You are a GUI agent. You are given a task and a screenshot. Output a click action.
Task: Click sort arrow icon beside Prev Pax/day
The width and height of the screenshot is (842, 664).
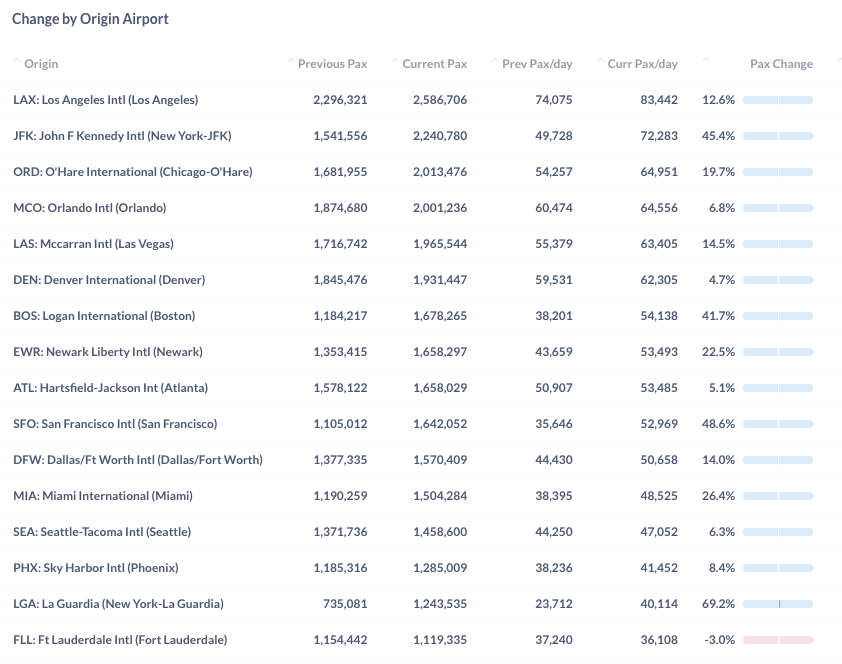pos(495,61)
